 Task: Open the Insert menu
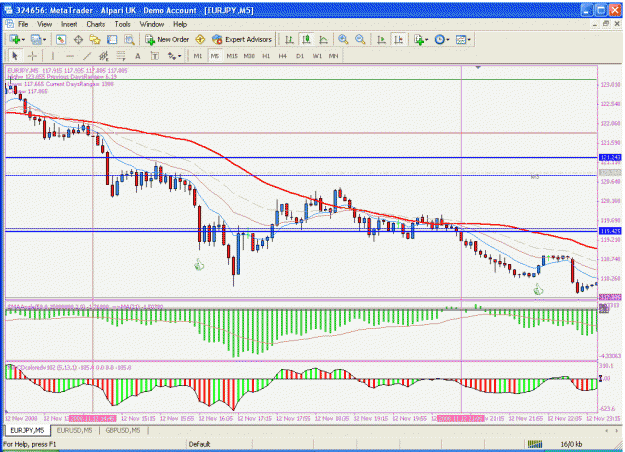pyautogui.click(x=69, y=24)
